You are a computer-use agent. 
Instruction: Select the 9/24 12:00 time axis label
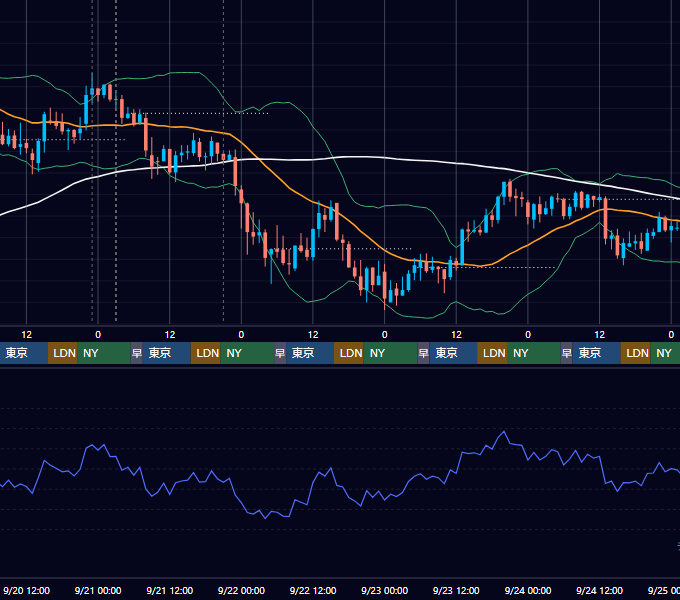pos(599,590)
